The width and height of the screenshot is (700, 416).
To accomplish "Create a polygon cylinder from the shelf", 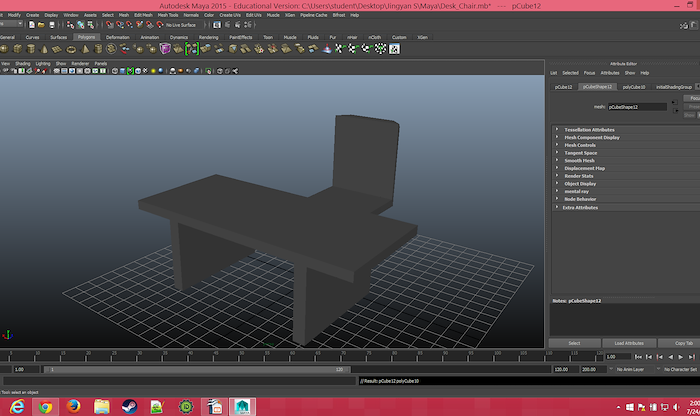I will point(31,48).
